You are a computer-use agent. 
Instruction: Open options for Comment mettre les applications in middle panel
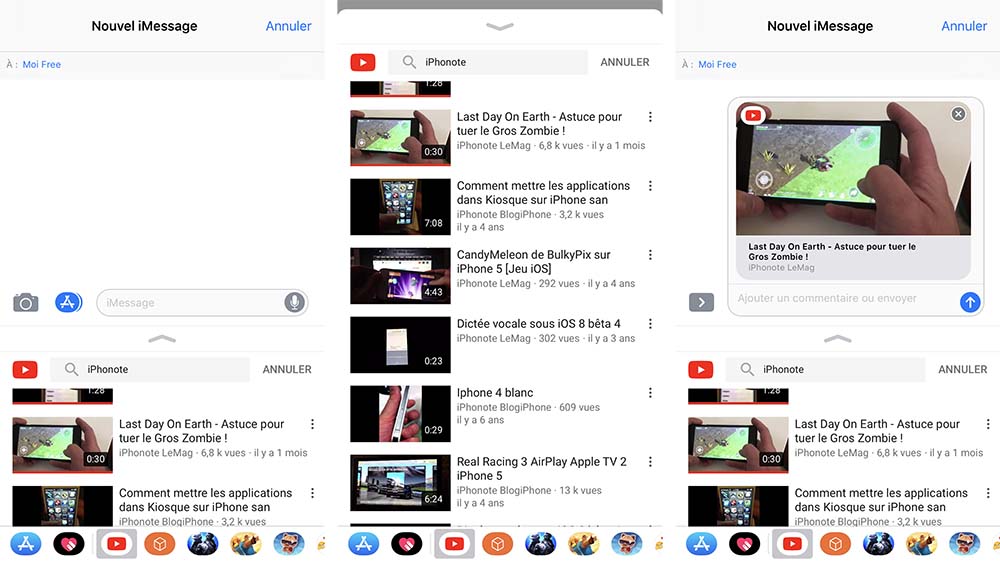[x=650, y=186]
